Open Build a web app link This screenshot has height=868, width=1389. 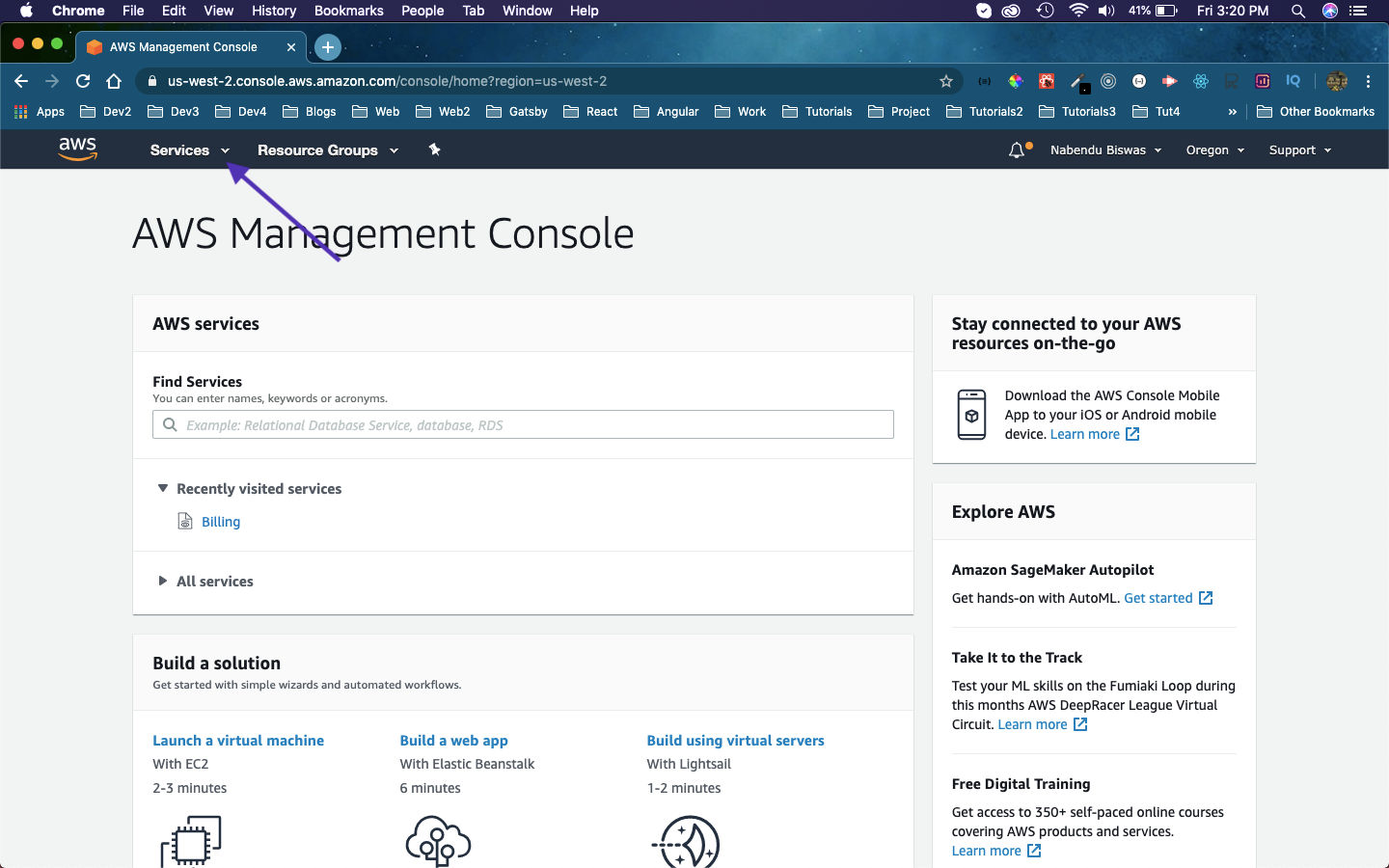453,741
